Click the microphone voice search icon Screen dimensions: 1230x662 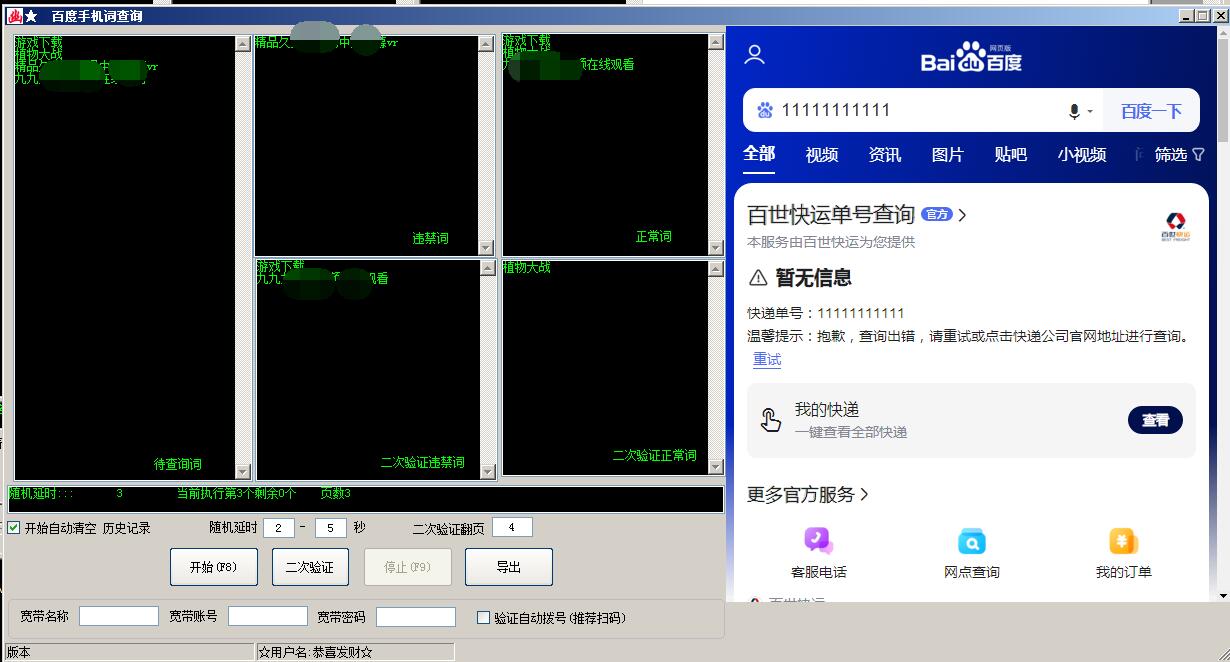(x=1074, y=111)
